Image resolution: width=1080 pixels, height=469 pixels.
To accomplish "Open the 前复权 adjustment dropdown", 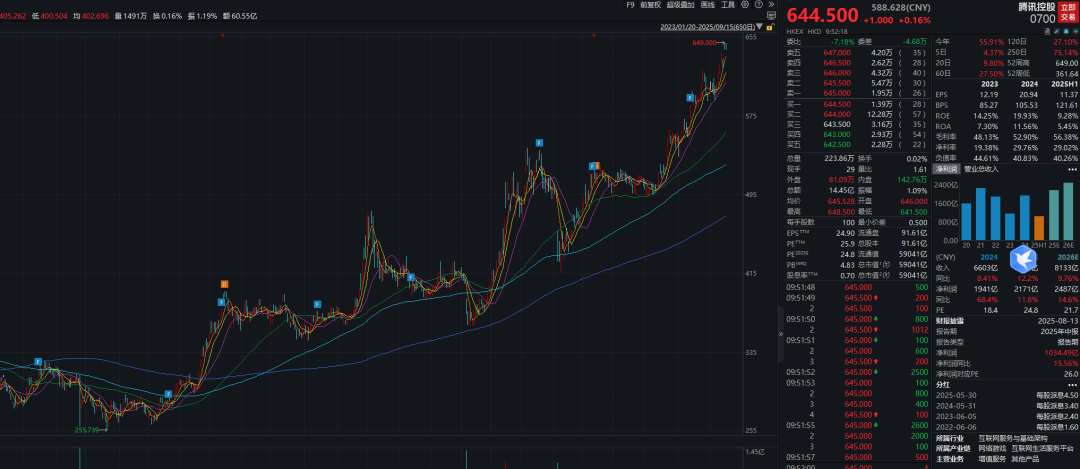I will (650, 4).
